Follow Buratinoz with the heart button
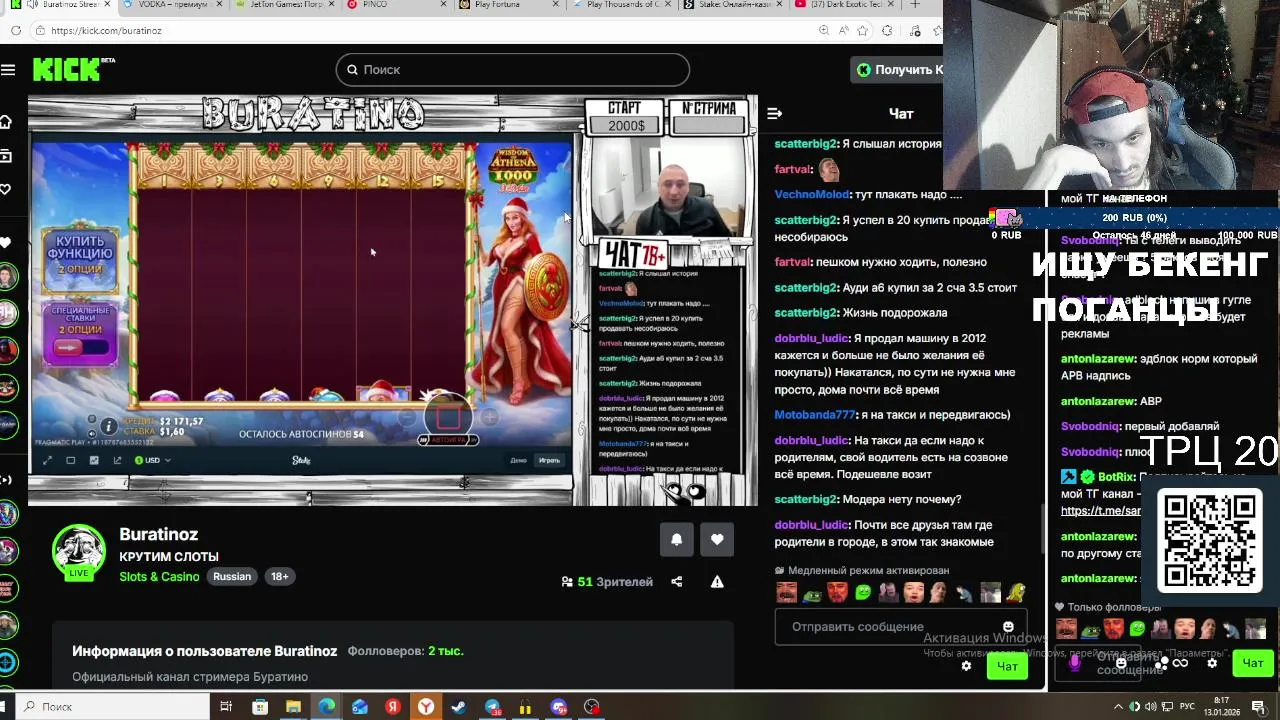This screenshot has width=1280, height=720. [x=717, y=539]
